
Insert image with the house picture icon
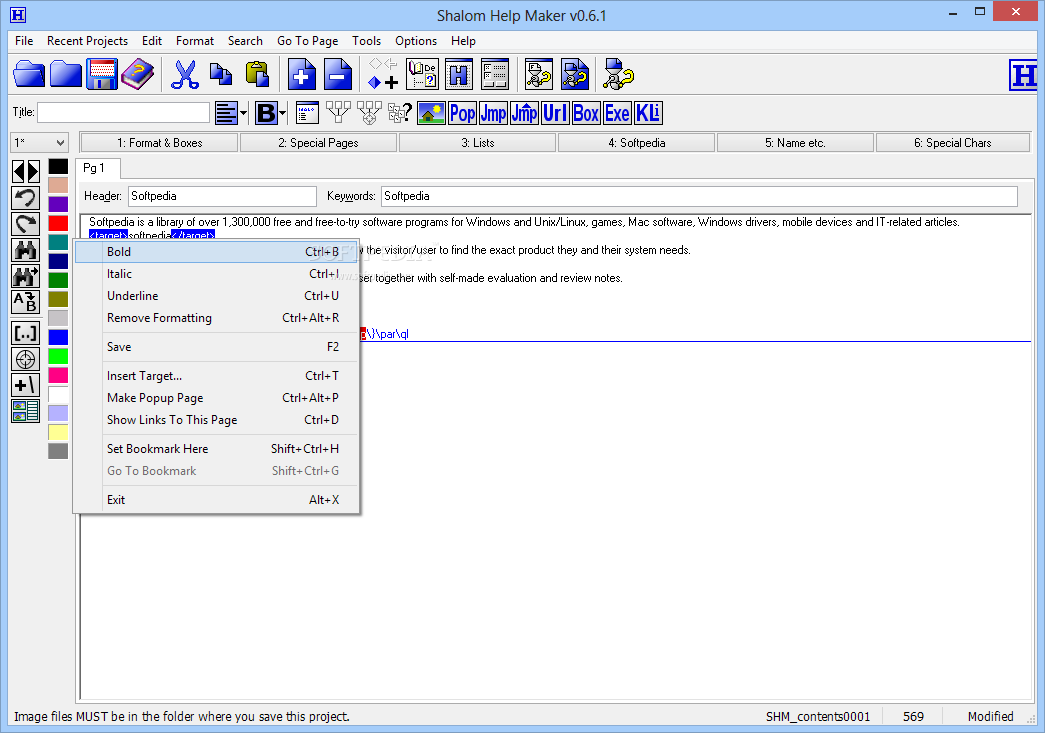pyautogui.click(x=431, y=113)
